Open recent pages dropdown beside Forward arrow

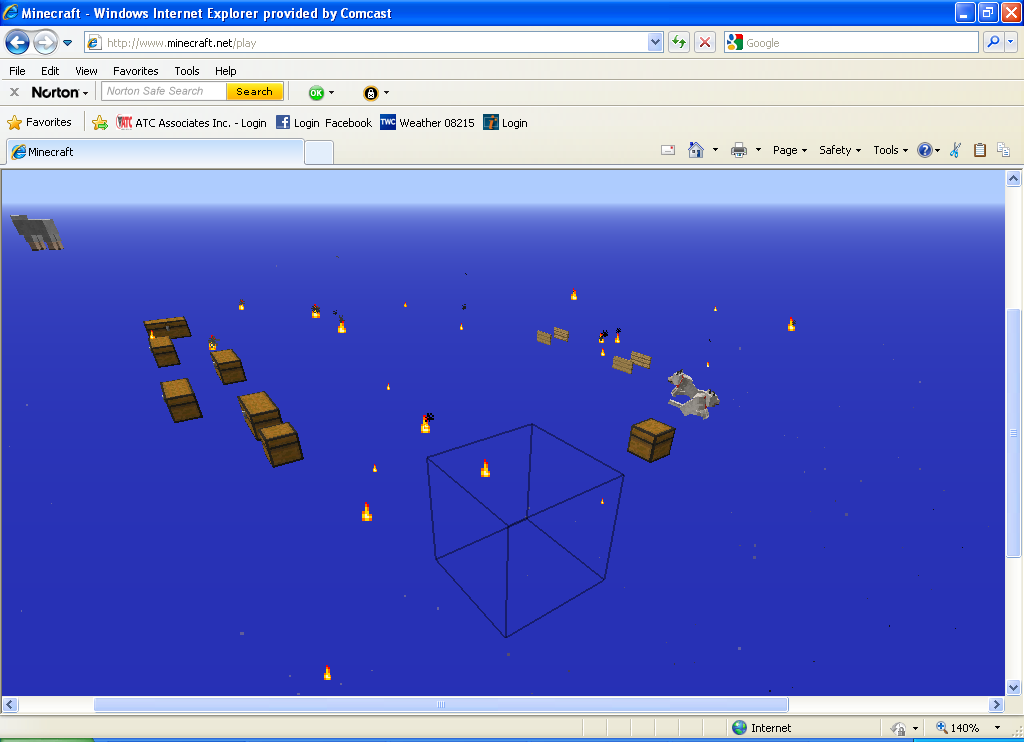coord(67,43)
